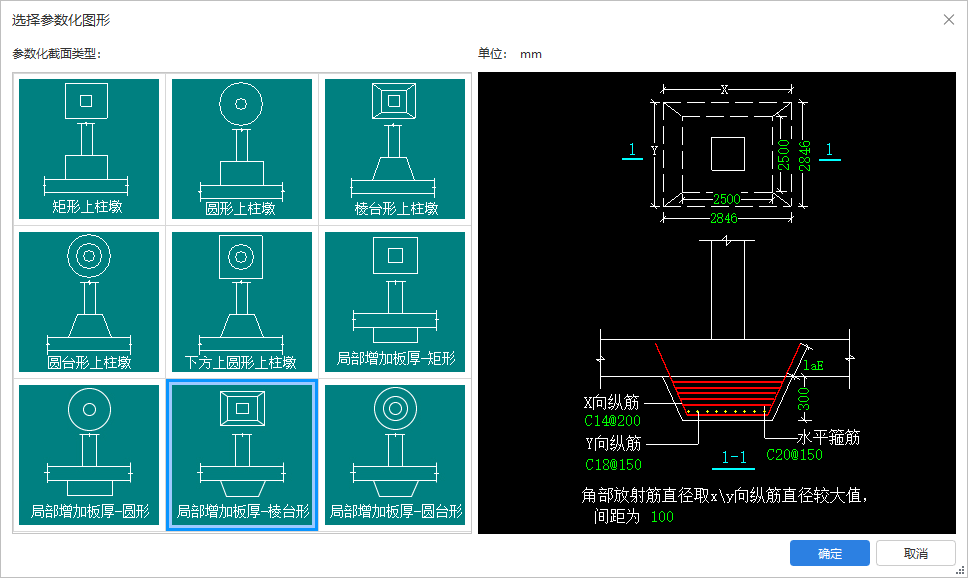Select the 矩形上柱墩 section type

(89, 149)
